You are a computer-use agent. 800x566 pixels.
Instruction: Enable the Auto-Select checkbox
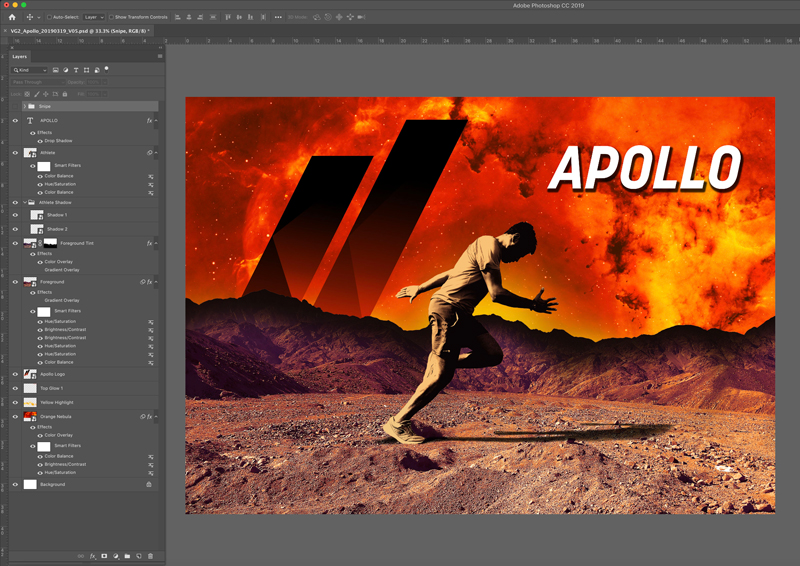pyautogui.click(x=49, y=17)
